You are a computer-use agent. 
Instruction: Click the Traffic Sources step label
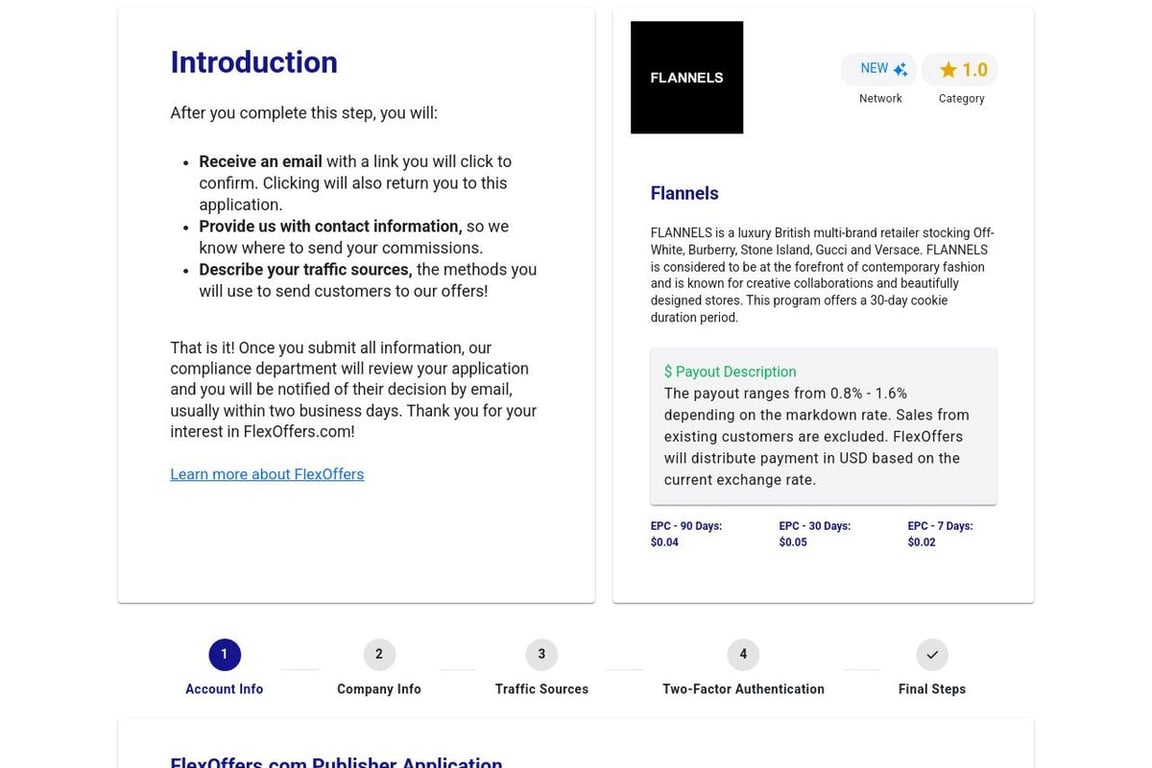(x=541, y=689)
